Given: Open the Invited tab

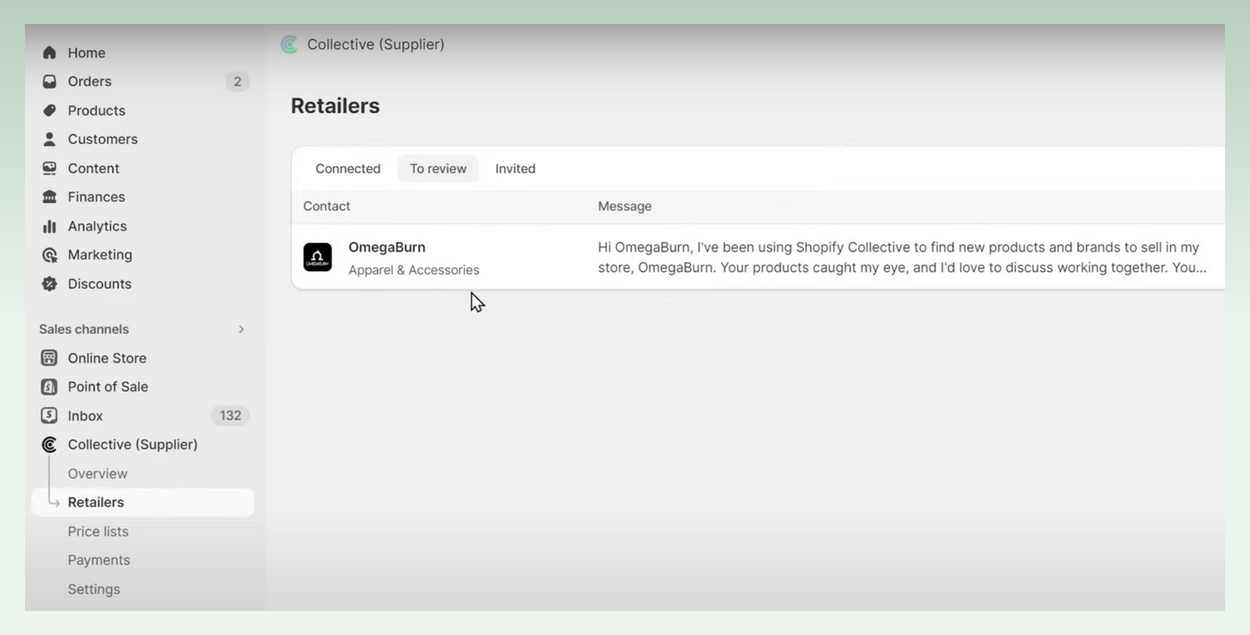Looking at the screenshot, I should coord(515,168).
